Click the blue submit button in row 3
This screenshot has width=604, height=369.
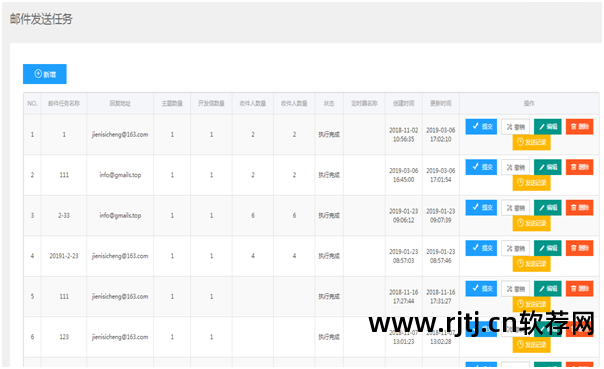pos(481,207)
